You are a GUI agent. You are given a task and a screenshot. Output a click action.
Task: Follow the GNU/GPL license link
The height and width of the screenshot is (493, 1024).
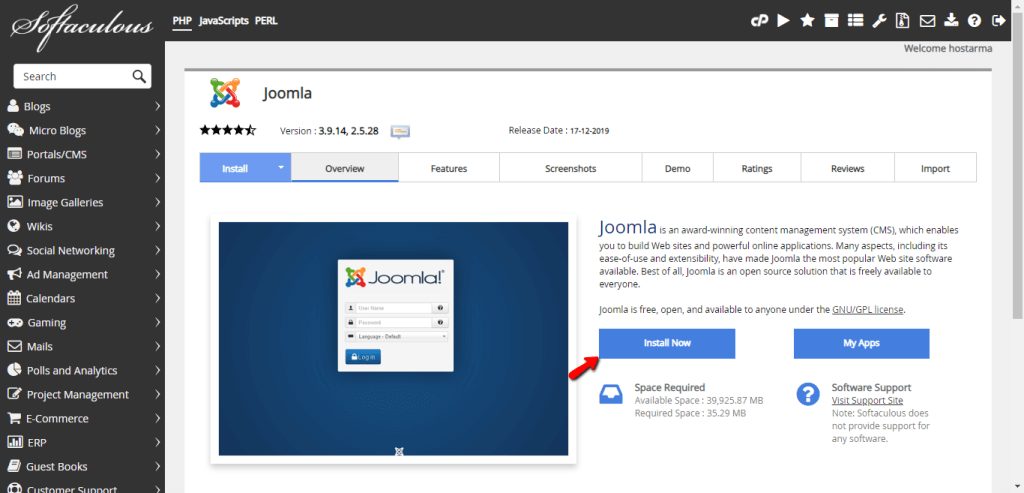click(867, 310)
